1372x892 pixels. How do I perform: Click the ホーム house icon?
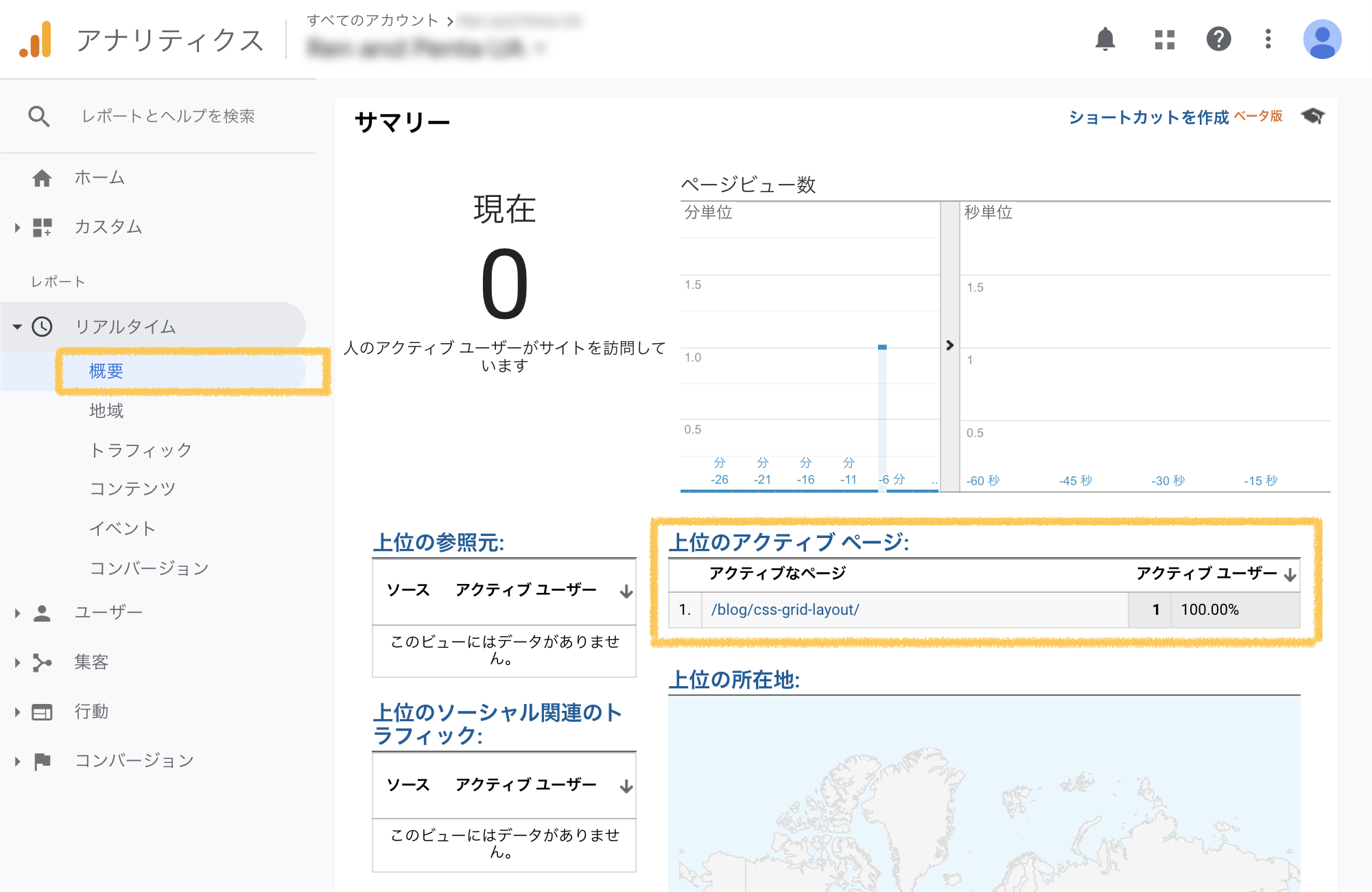coord(42,178)
